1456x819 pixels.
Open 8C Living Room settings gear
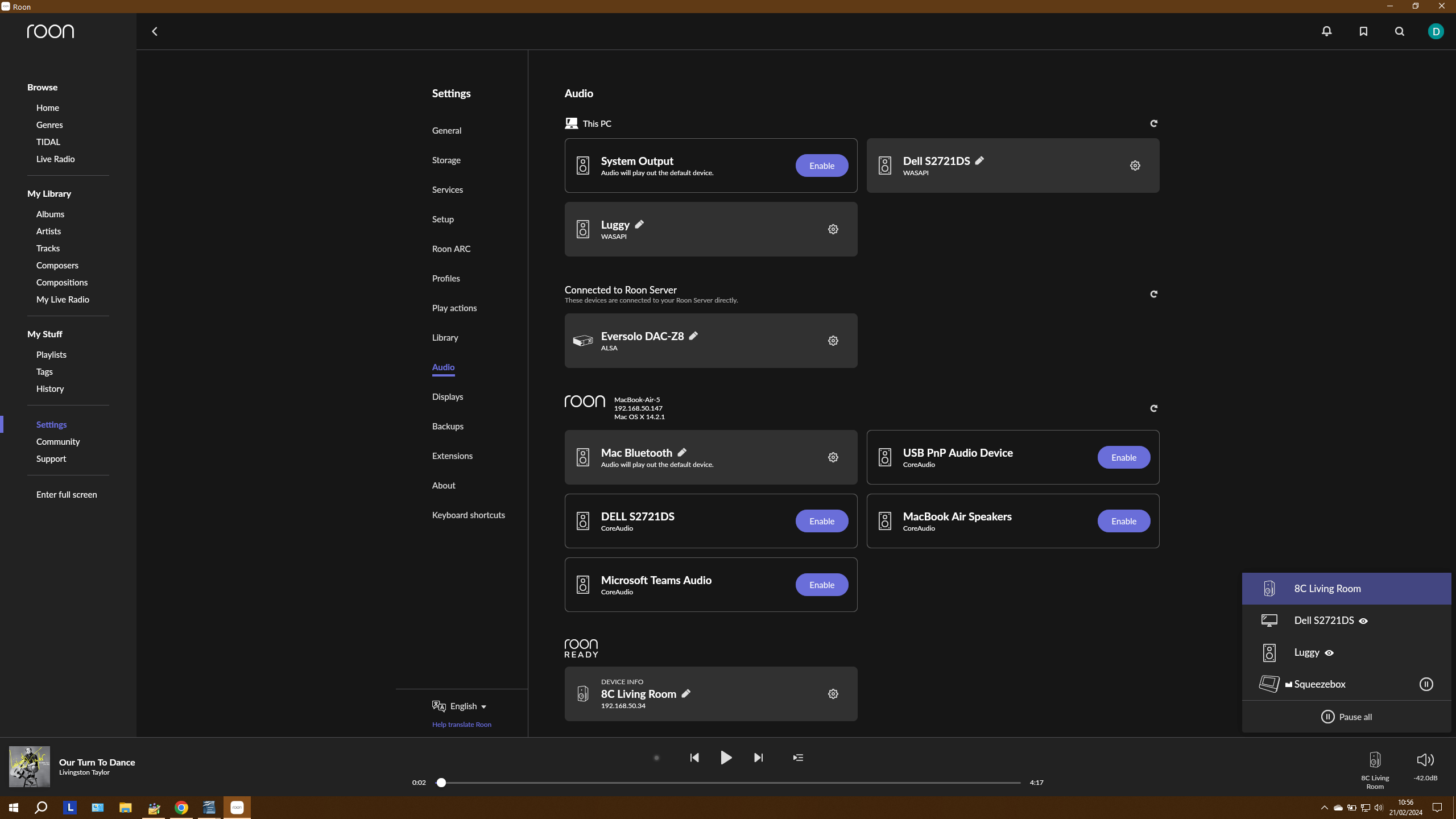click(833, 694)
